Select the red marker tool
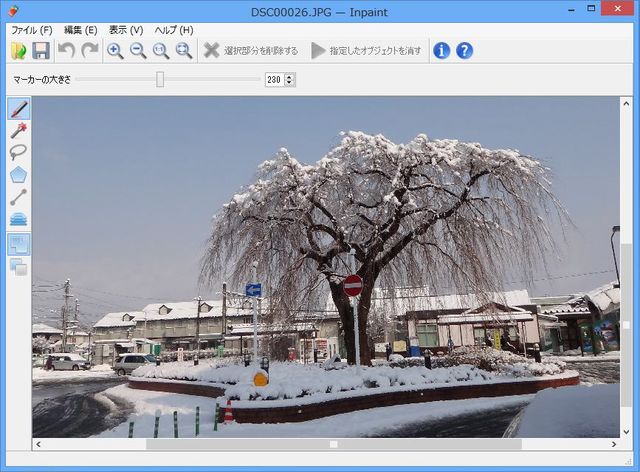Image resolution: width=640 pixels, height=472 pixels. [19, 109]
